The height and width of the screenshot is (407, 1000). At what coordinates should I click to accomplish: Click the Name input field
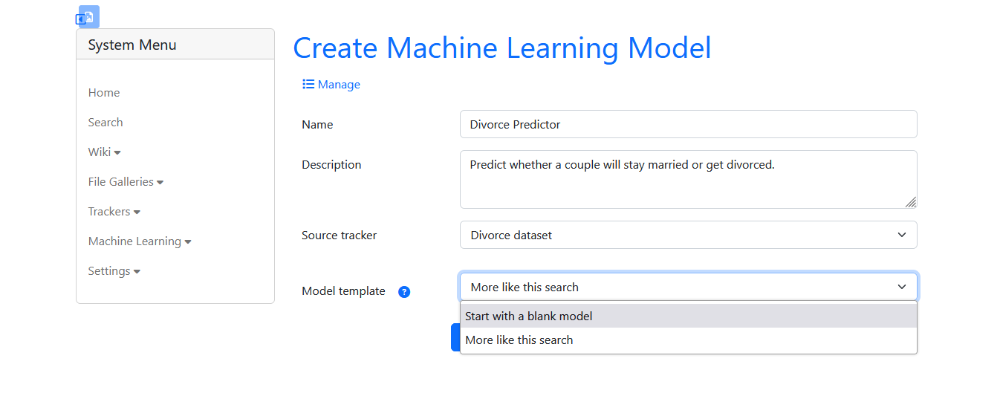pyautogui.click(x=689, y=124)
